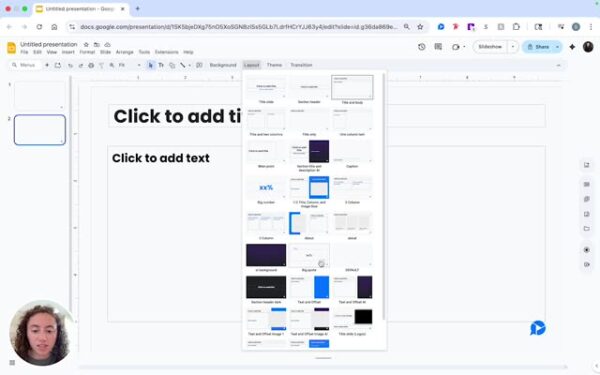Click the Share button
Viewport: 600px width, 375px height.
click(538, 47)
